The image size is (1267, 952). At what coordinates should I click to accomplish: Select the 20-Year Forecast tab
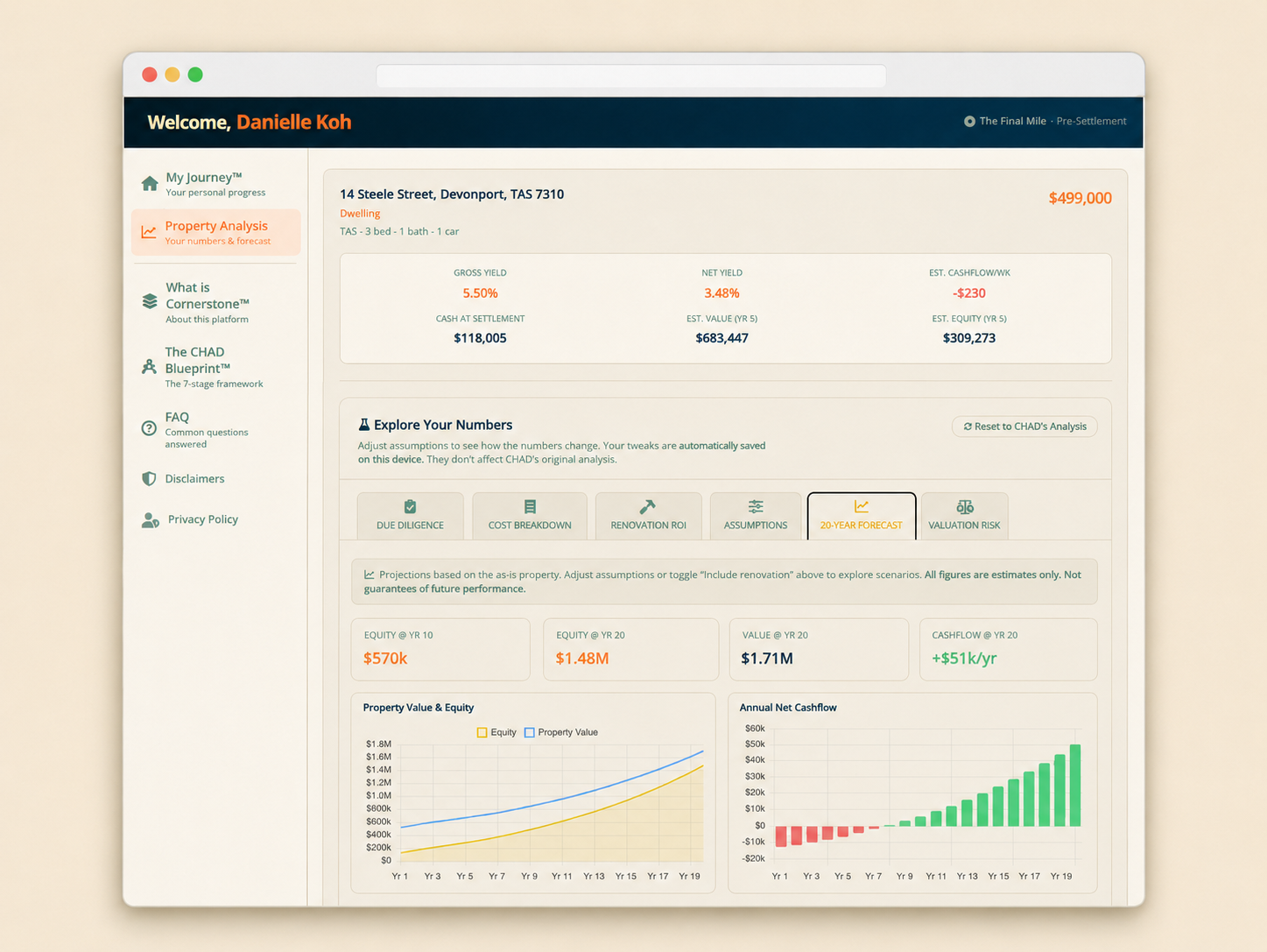[862, 516]
